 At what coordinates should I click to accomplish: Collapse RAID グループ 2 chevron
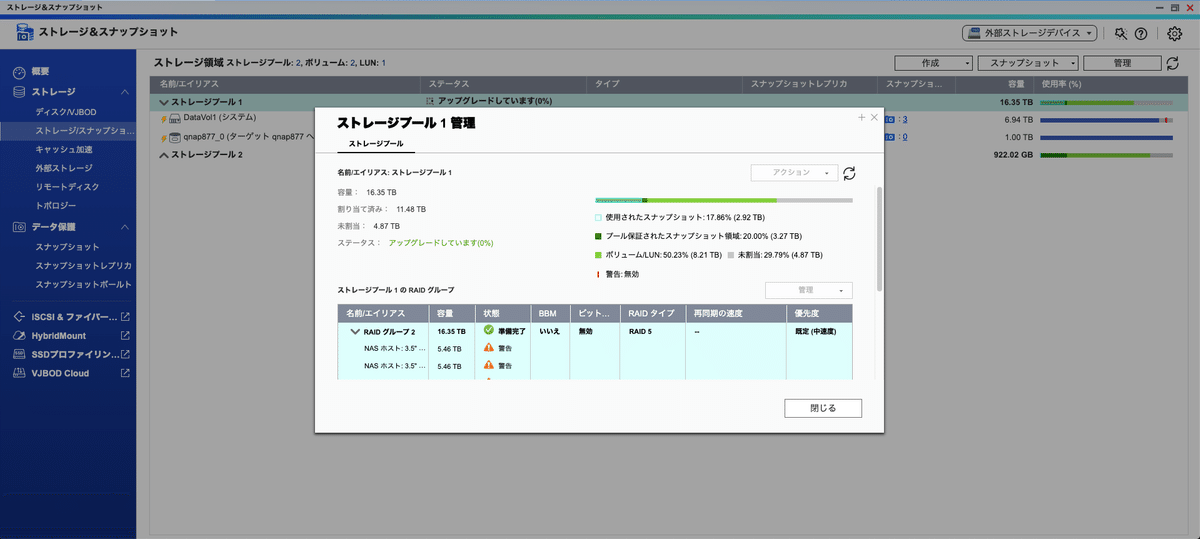tap(354, 330)
